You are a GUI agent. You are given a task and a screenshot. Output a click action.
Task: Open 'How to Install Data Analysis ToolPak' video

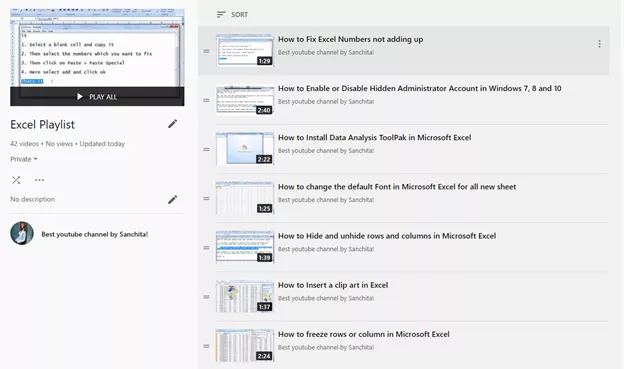pyautogui.click(x=374, y=137)
